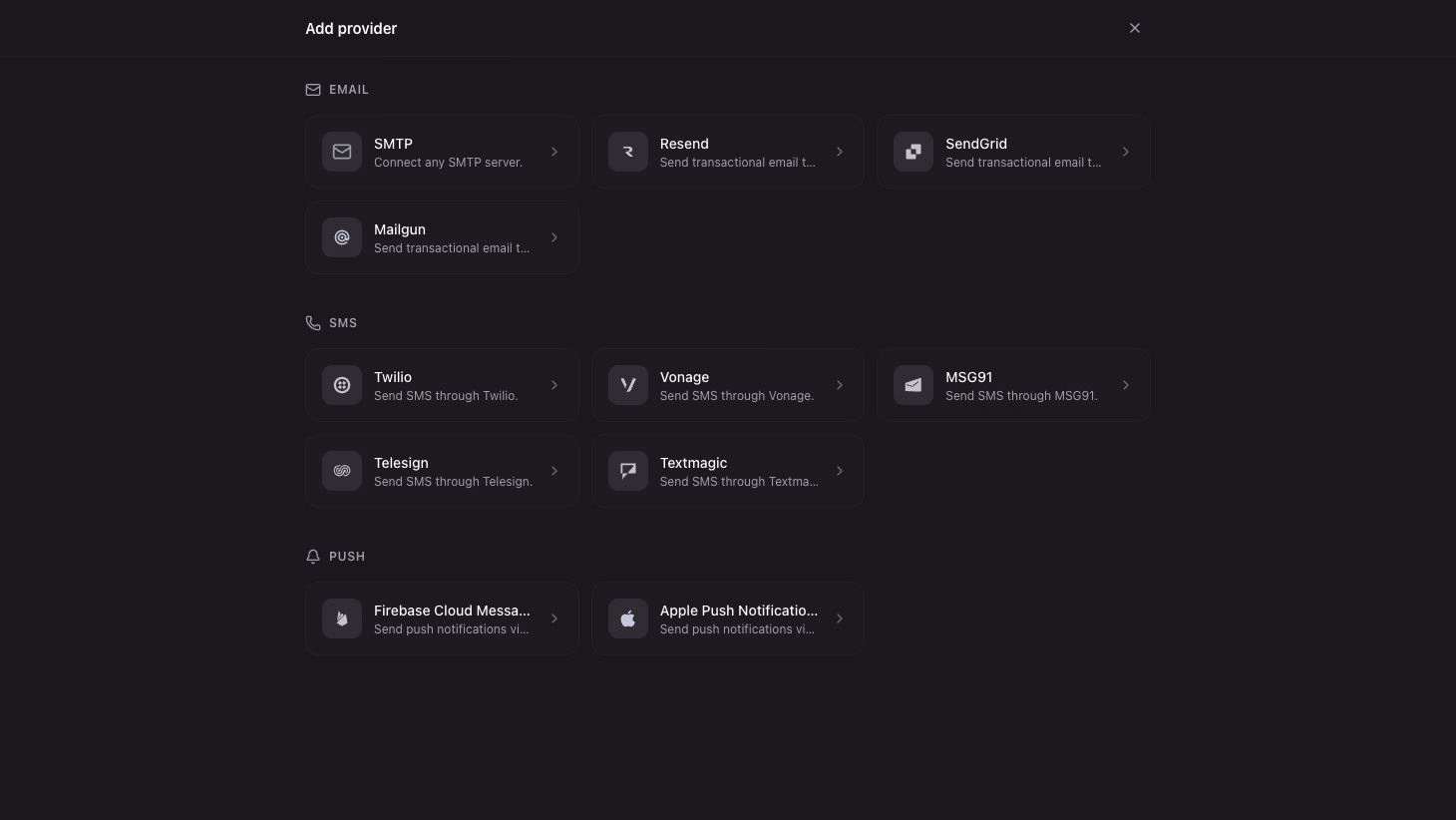Click the SMS section heading
This screenshot has height=820, width=1456.
click(x=343, y=323)
